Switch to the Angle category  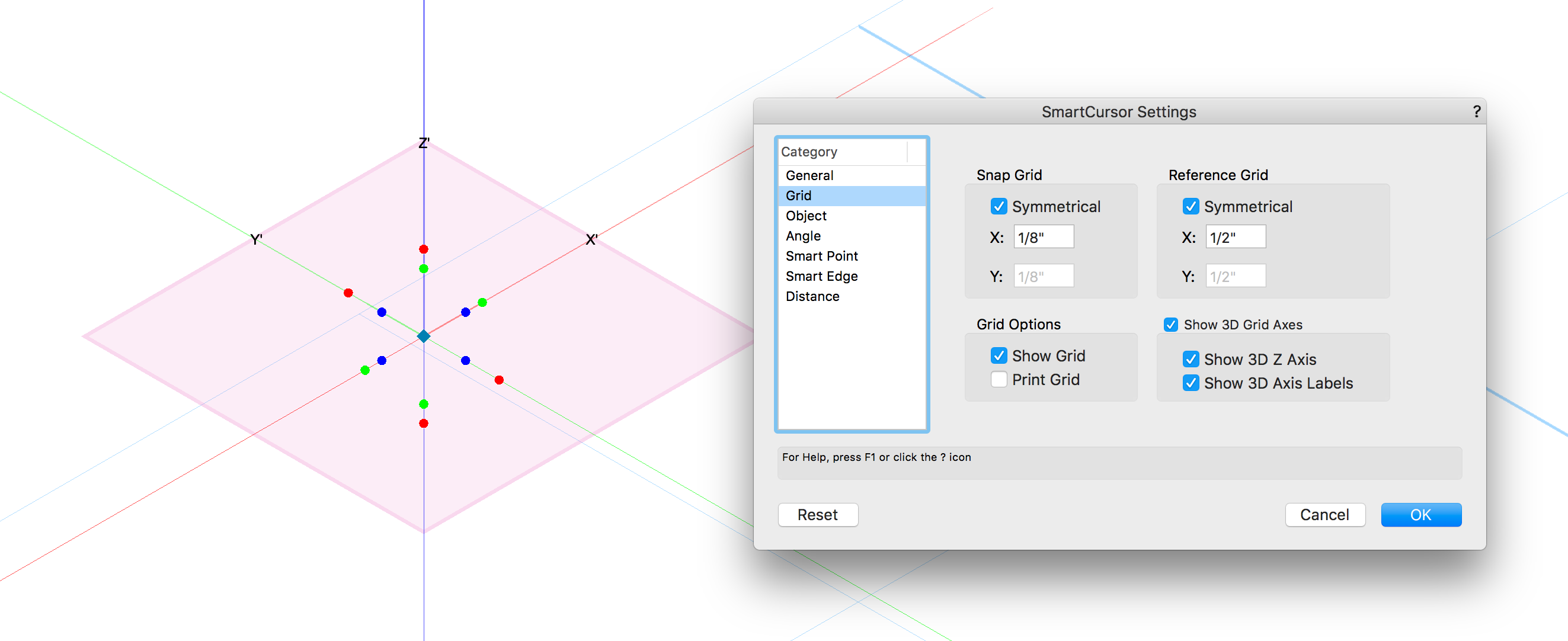[x=802, y=236]
